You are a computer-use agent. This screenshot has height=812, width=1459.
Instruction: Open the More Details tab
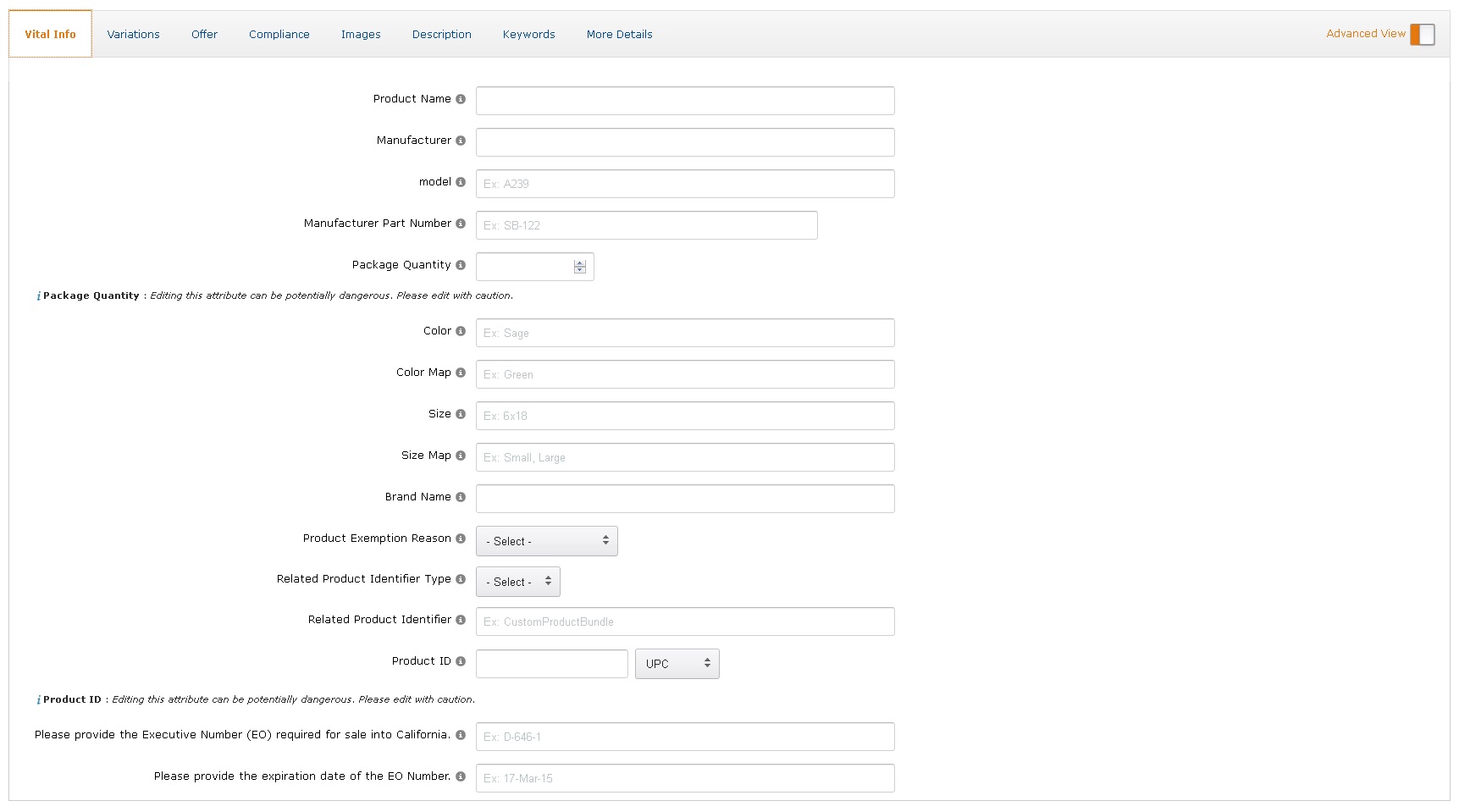point(620,35)
